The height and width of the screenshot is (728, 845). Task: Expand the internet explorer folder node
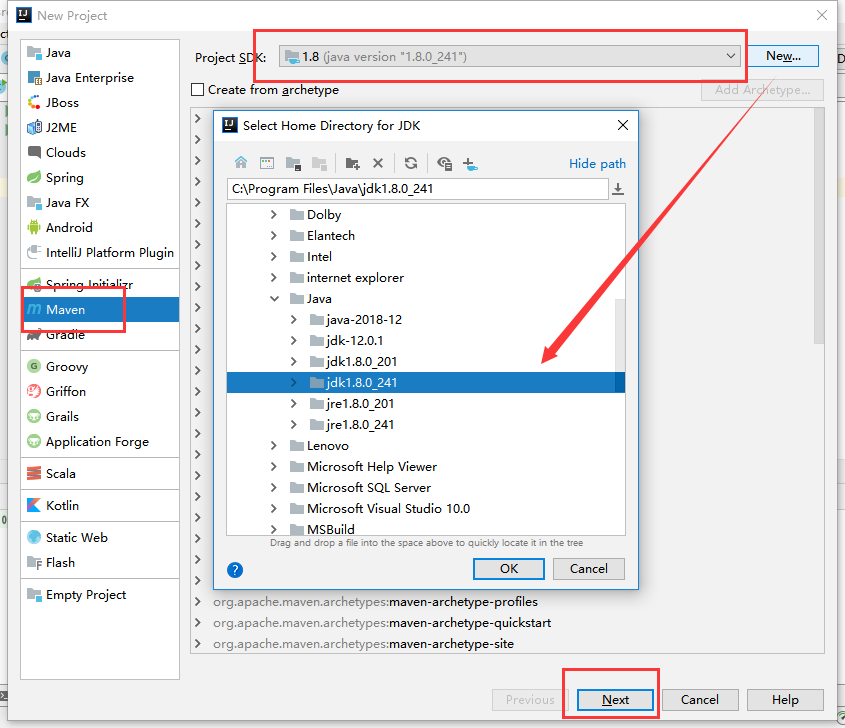[274, 278]
